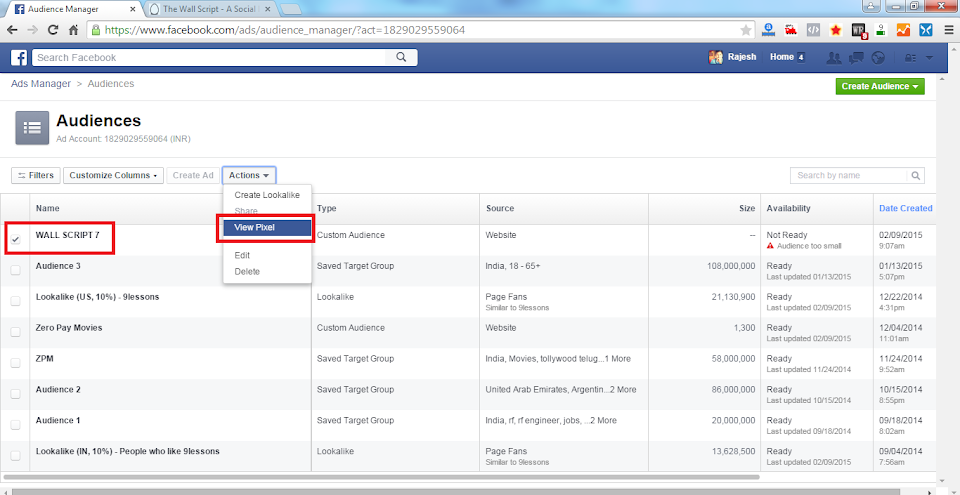Viewport: 960px width, 495px height.
Task: Select the Audience Manager browser tab
Action: point(73,9)
